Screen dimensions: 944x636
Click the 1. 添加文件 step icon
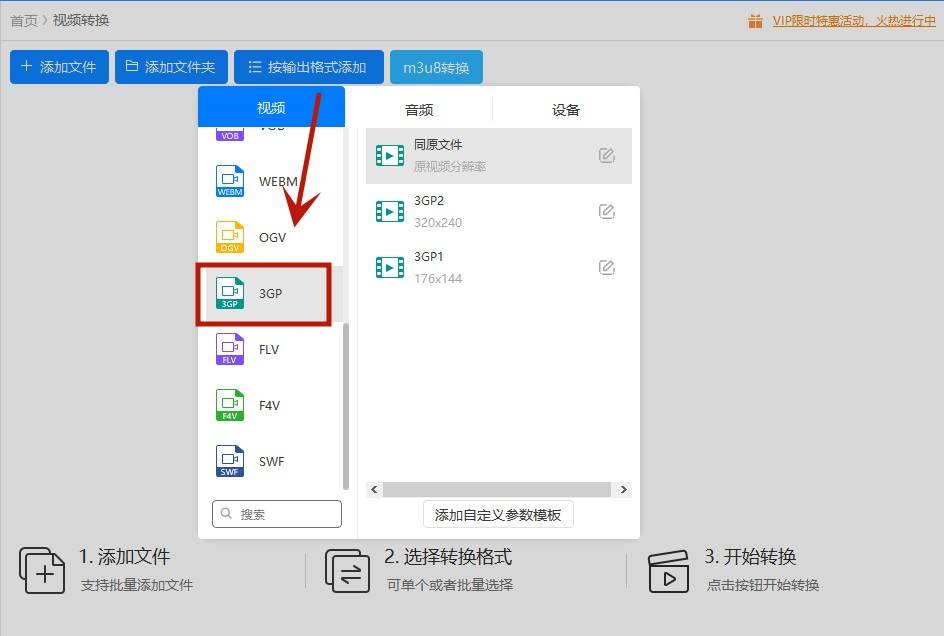42,570
